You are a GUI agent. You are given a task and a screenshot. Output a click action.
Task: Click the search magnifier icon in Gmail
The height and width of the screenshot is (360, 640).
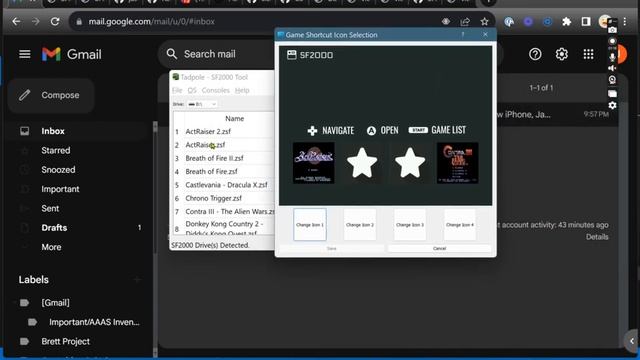172,54
